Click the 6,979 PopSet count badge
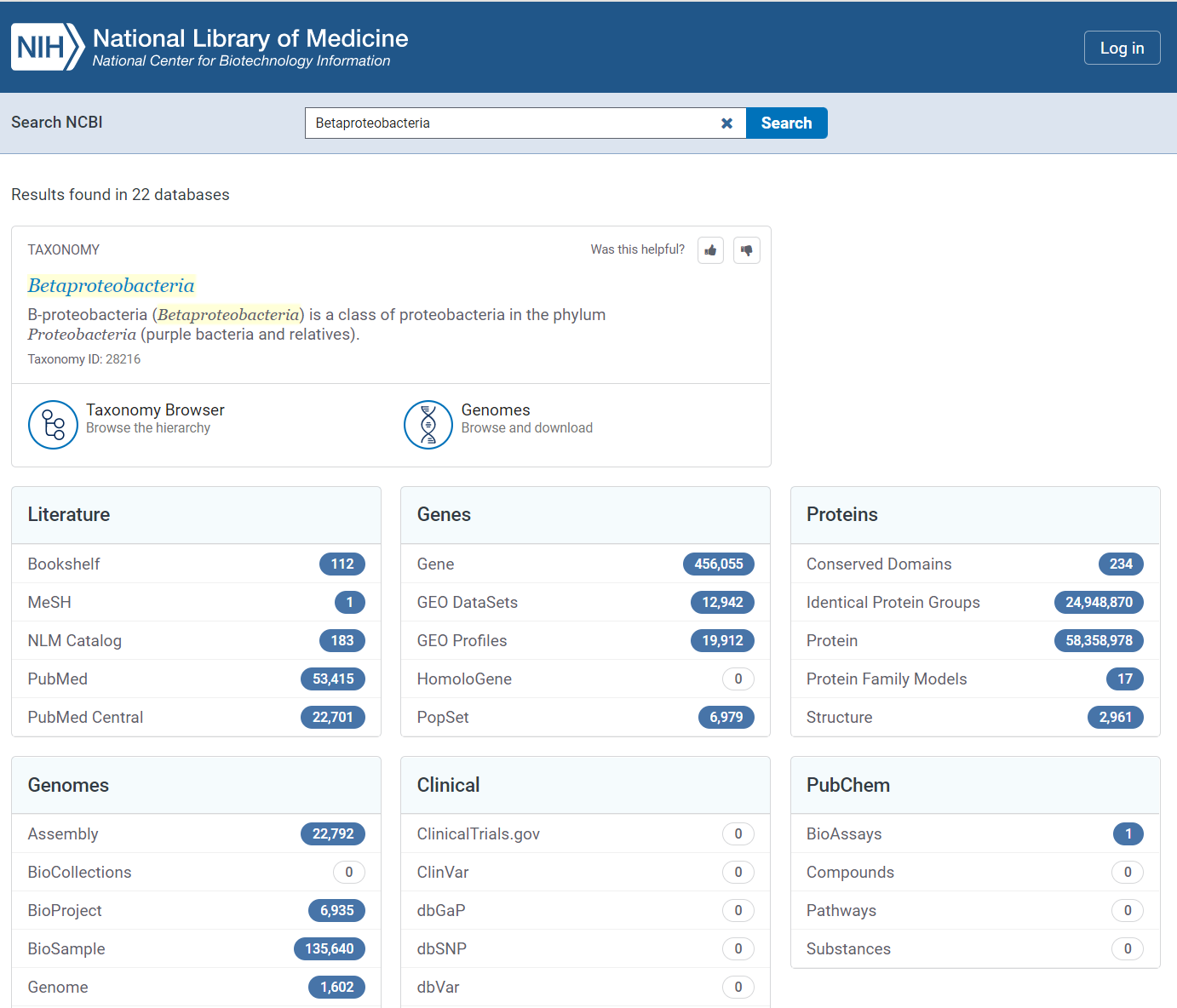 point(726,717)
